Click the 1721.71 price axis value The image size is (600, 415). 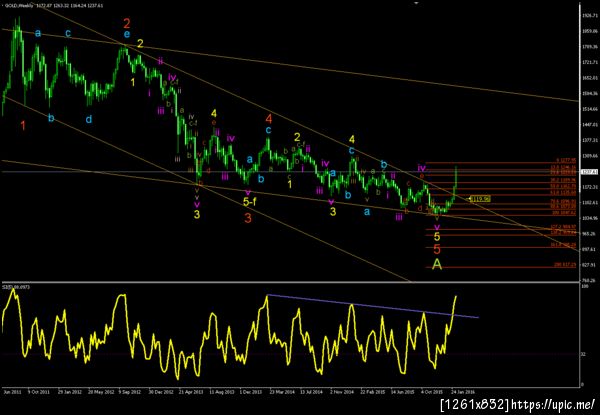tap(589, 62)
